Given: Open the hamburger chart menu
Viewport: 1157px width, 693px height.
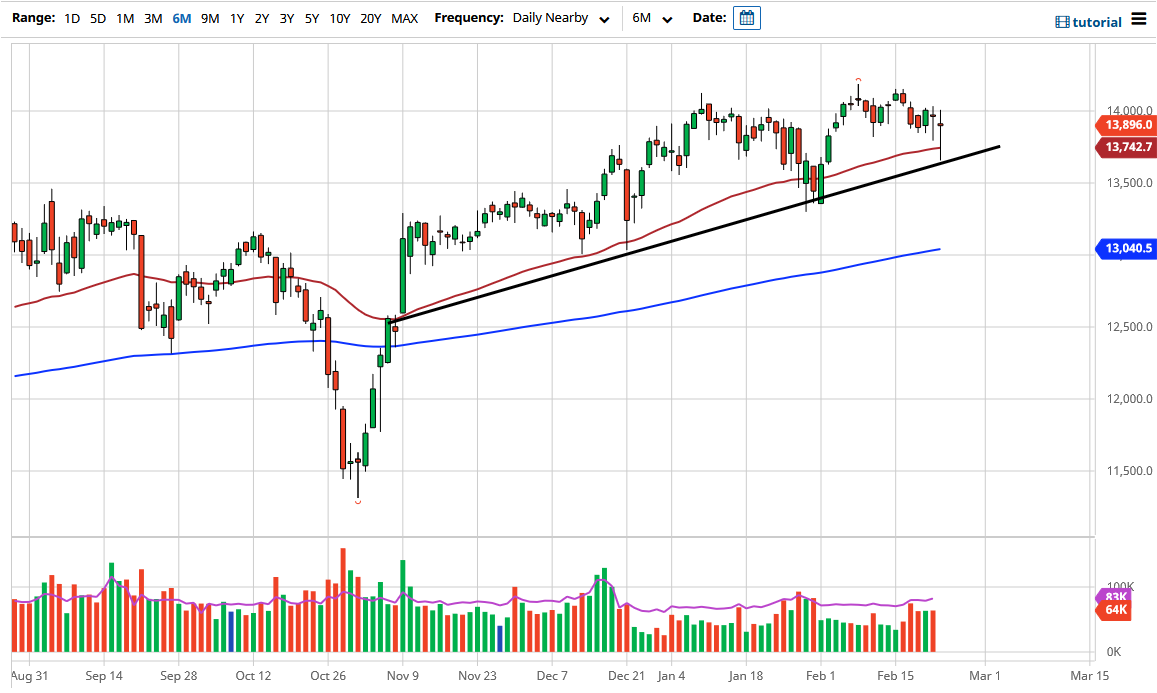Looking at the screenshot, I should tap(1140, 17).
